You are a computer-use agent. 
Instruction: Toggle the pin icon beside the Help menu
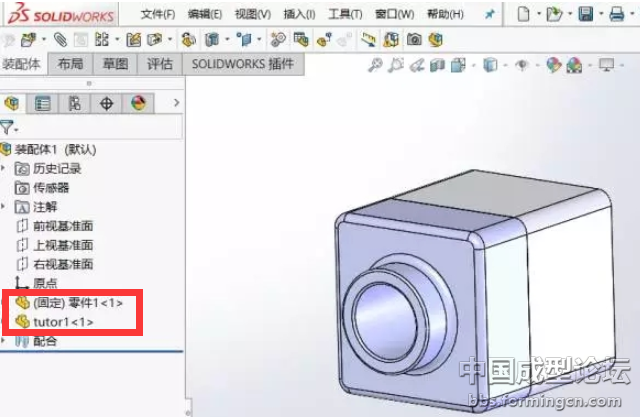[x=489, y=15]
